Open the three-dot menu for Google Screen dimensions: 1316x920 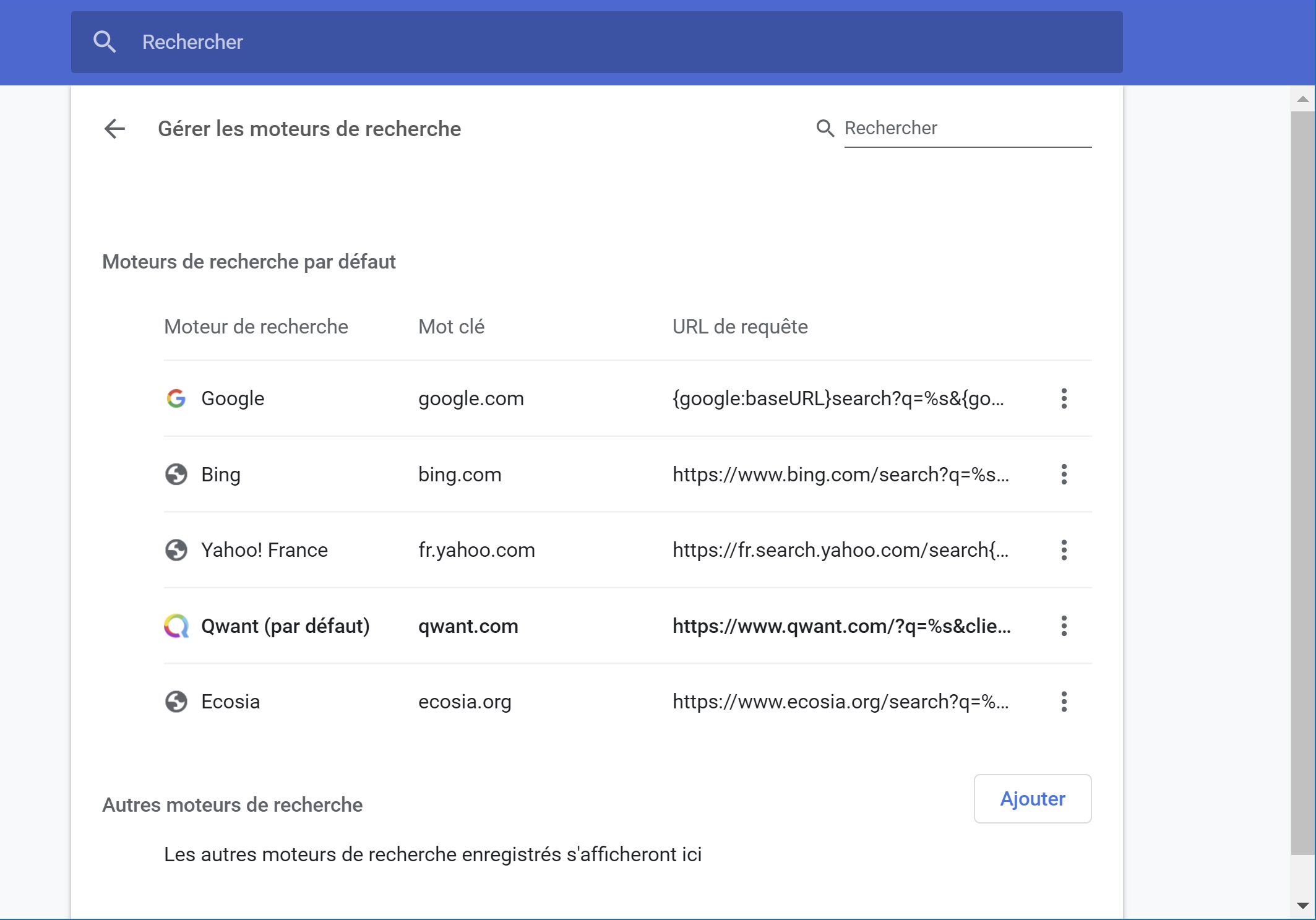tap(1064, 398)
